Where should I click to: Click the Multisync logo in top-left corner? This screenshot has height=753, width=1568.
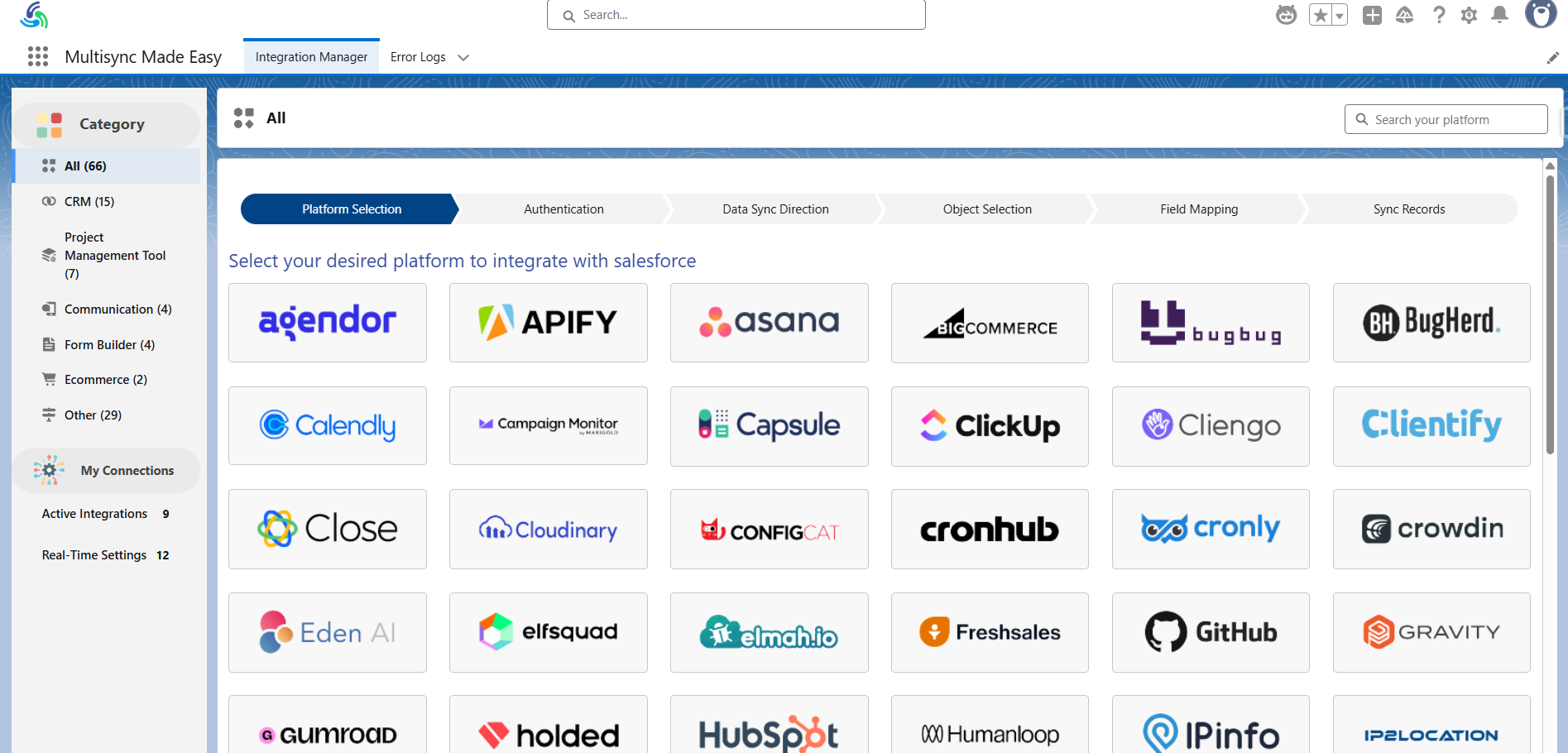tap(34, 15)
